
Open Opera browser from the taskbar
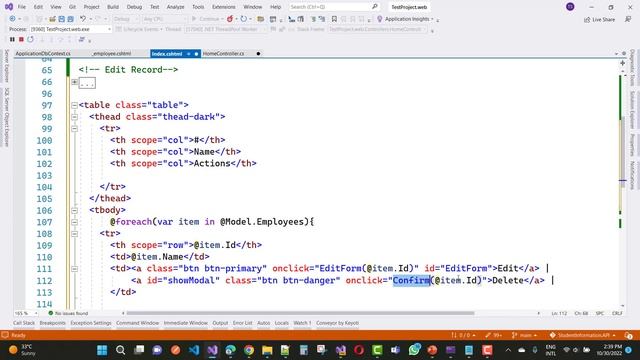[359, 350]
